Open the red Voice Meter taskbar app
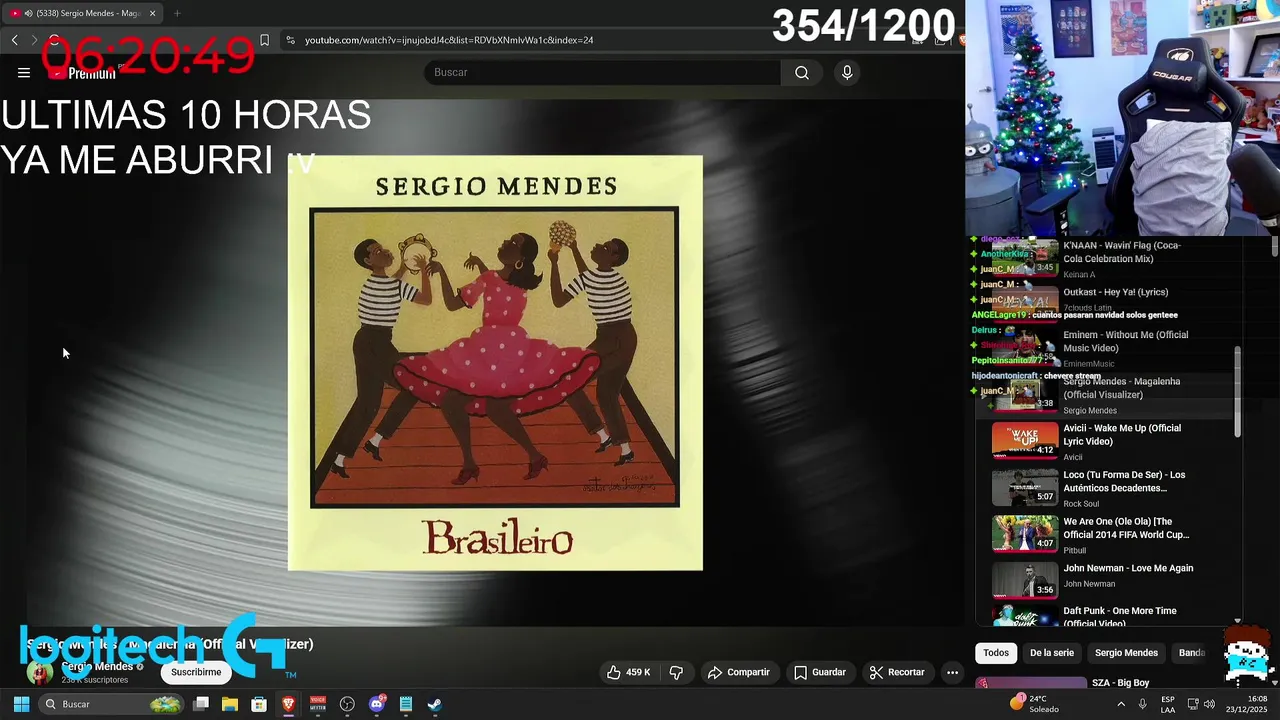Image resolution: width=1280 pixels, height=720 pixels. point(318,704)
